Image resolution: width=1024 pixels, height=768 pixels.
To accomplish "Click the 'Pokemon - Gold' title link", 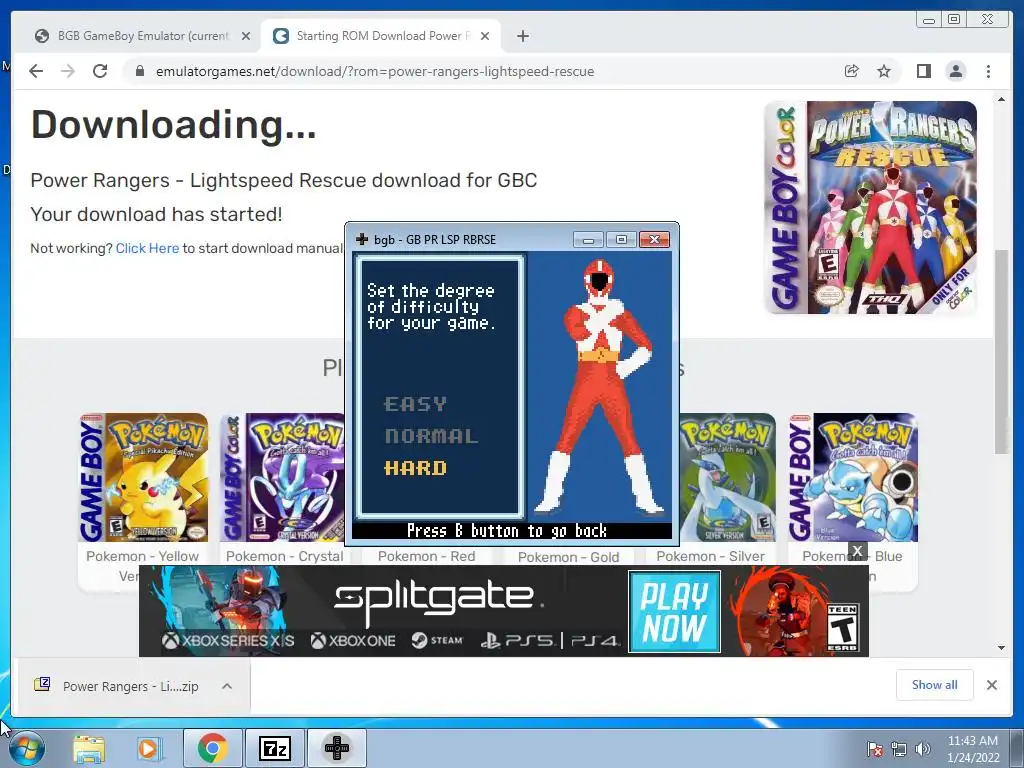I will pos(568,557).
